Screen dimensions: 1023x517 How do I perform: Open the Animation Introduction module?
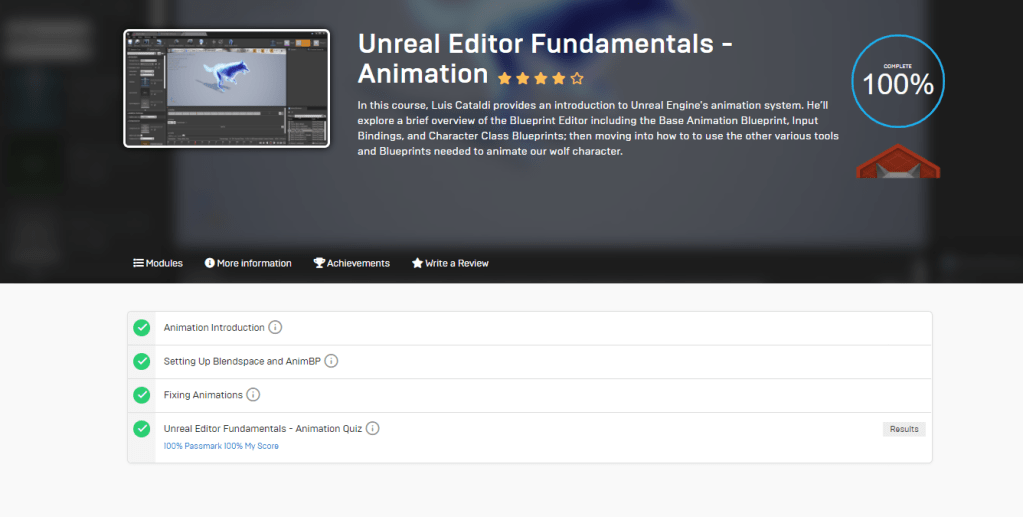214,328
